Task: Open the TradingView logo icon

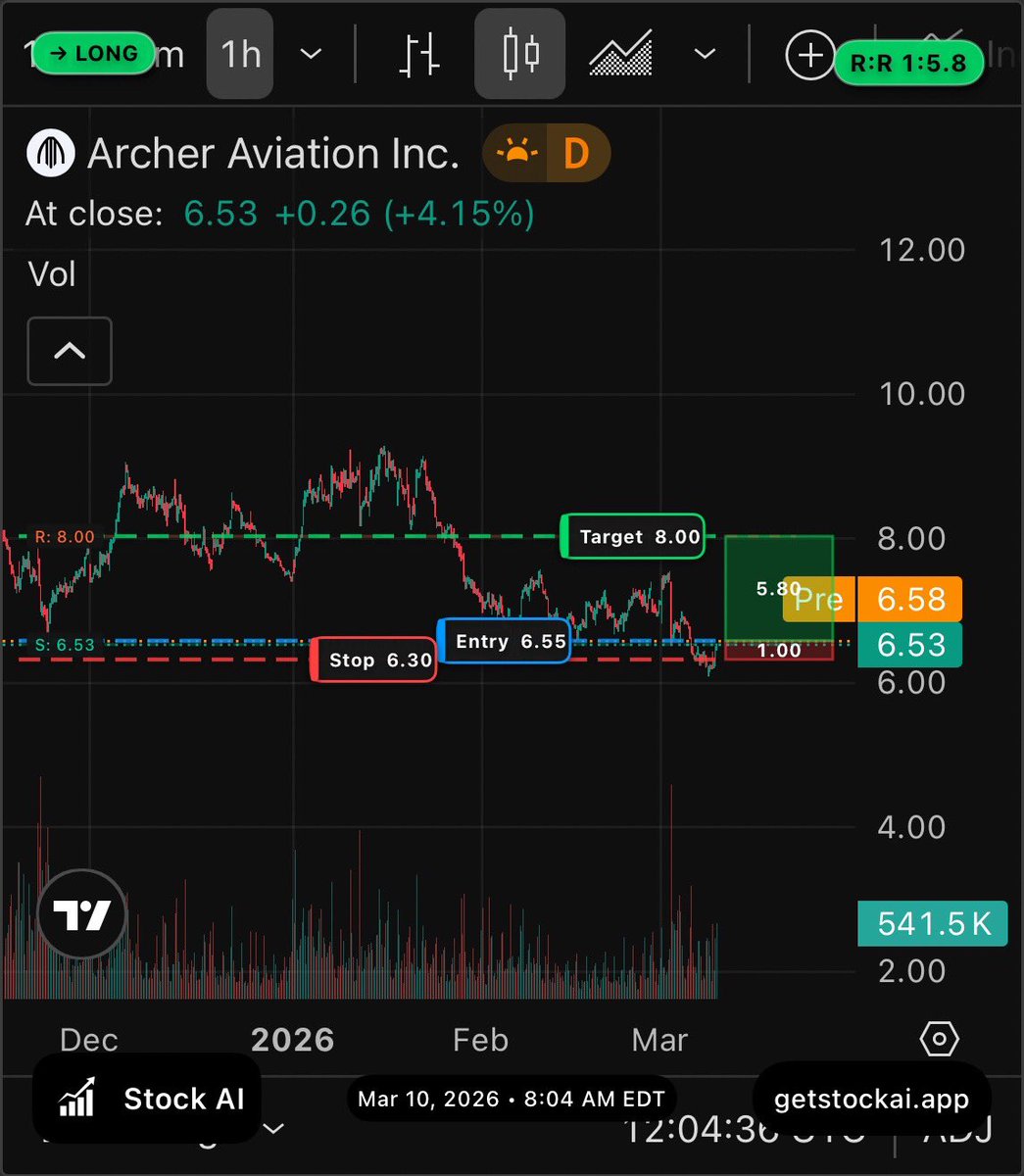Action: coord(82,915)
